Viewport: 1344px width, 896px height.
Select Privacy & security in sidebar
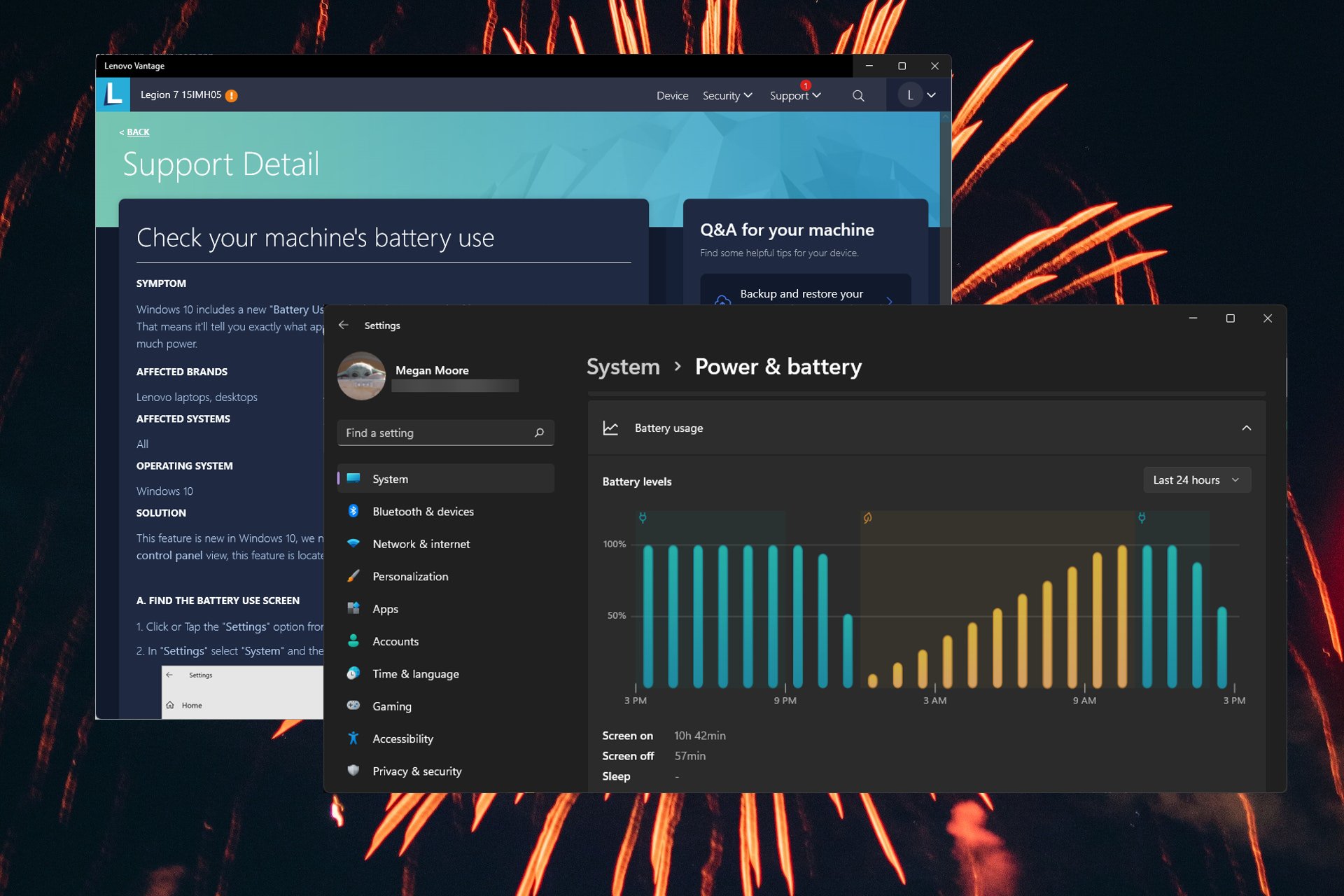click(x=446, y=771)
